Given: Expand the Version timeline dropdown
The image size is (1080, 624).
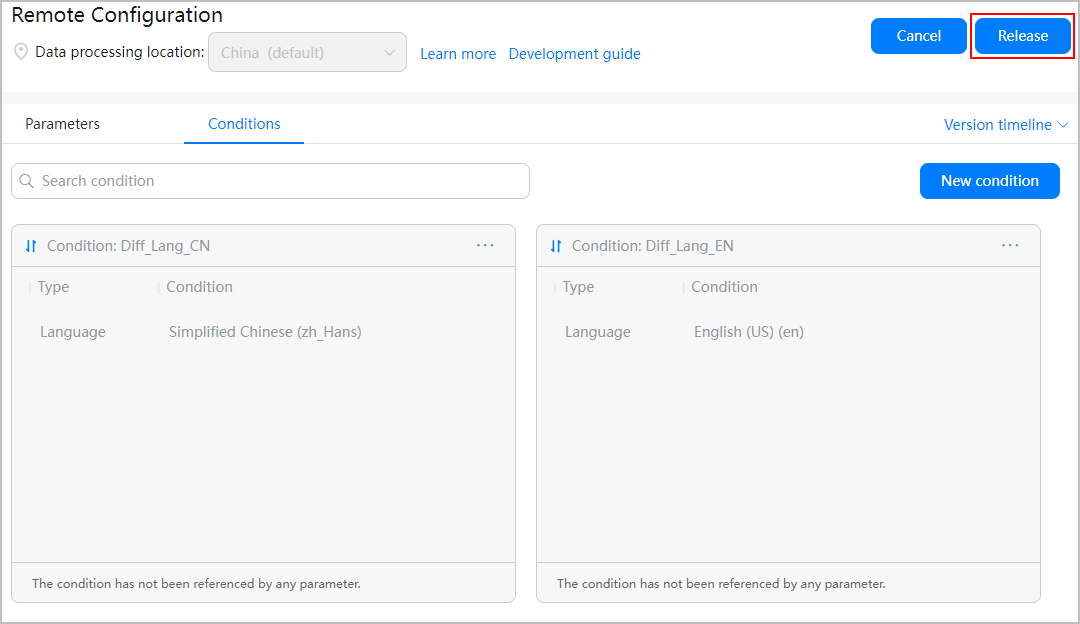Looking at the screenshot, I should 1005,125.
